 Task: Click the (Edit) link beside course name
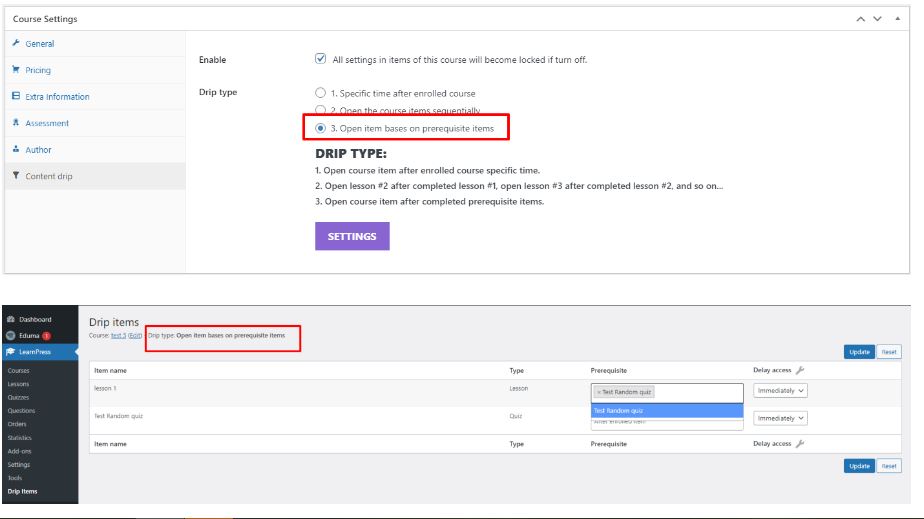click(x=135, y=335)
